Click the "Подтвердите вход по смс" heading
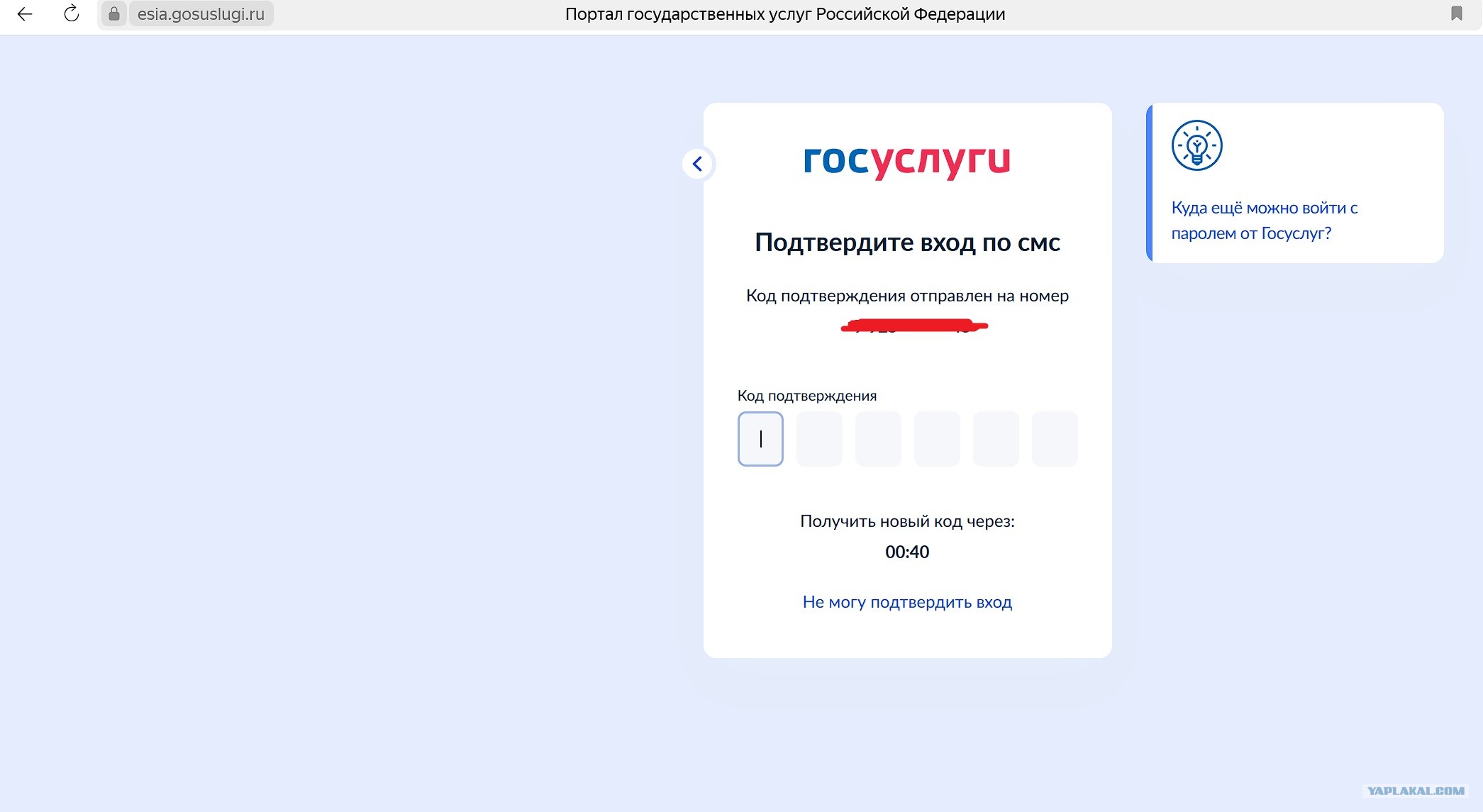This screenshot has width=1483, height=812. pos(907,243)
